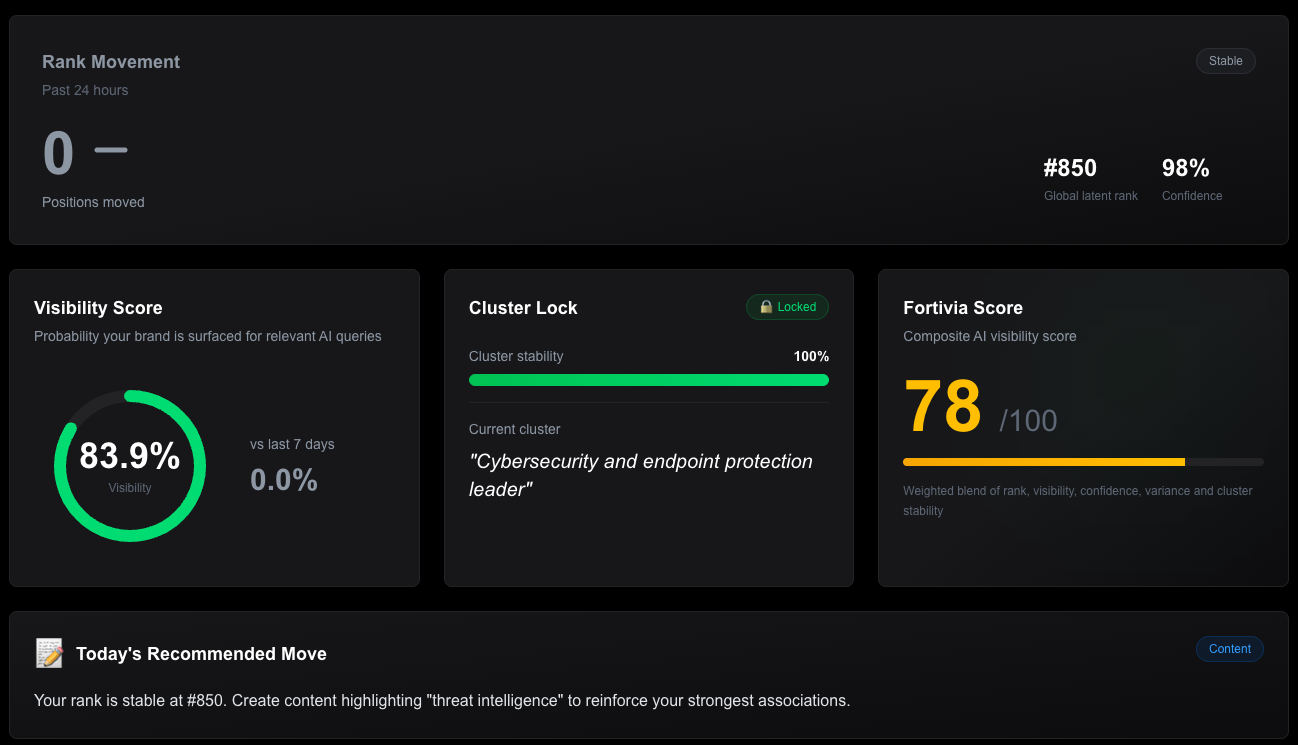Click the 0.0% vs last 7 days value
The height and width of the screenshot is (745, 1298).
point(283,479)
